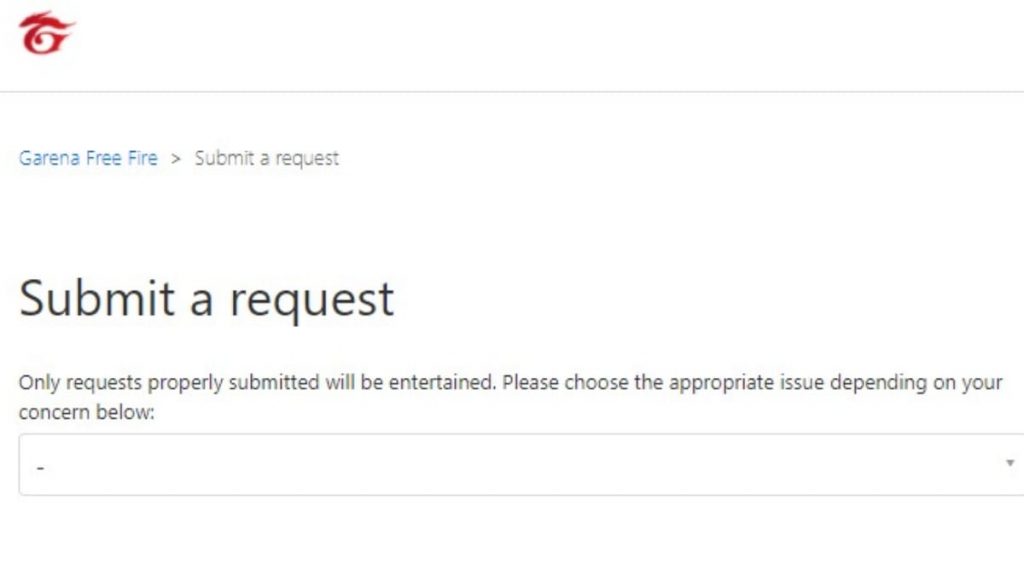Click the red Garena dragon logo

pos(46,33)
